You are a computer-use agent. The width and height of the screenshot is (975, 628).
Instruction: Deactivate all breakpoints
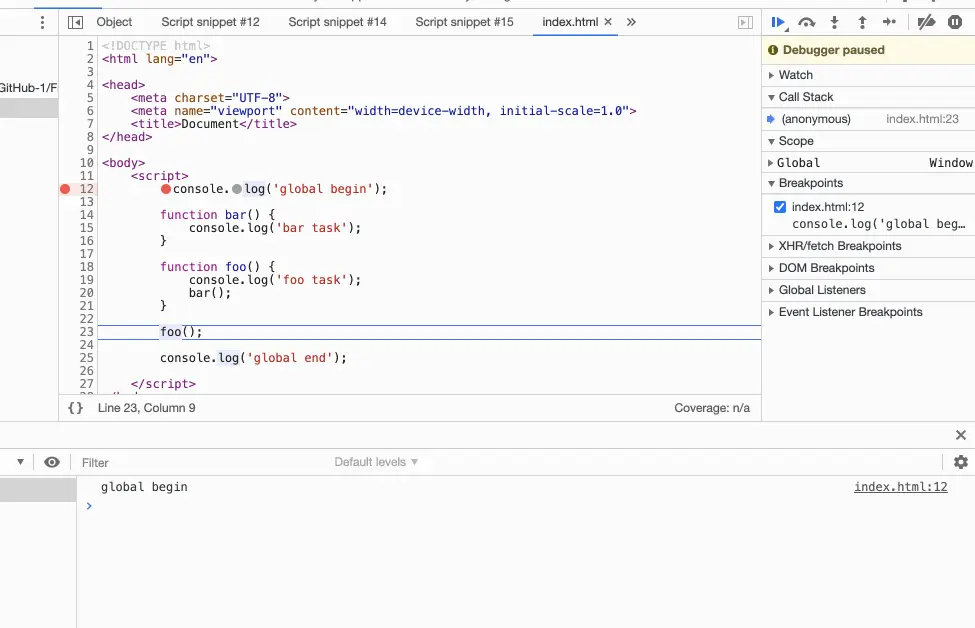click(x=926, y=22)
